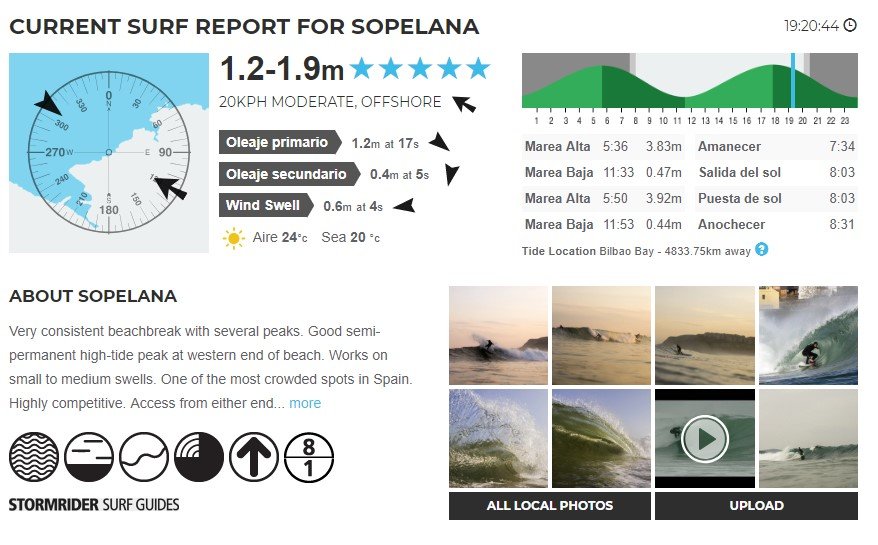Open the 'more' link in About Sopelana
Viewport: 878px width, 545px height.
[305, 403]
